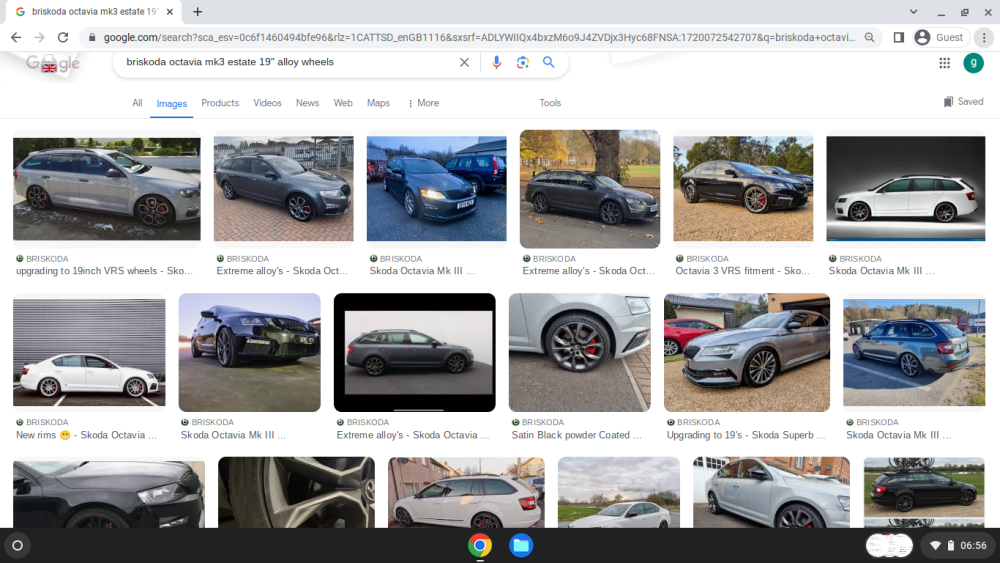The width and height of the screenshot is (1000, 563).
Task: Click the browser address bar URL
Action: (478, 38)
